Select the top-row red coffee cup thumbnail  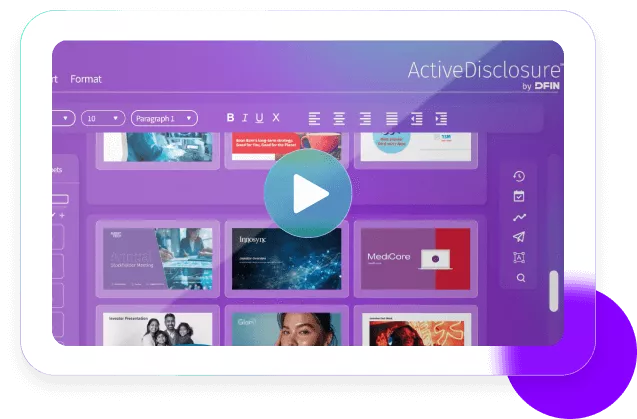pyautogui.click(x=286, y=147)
